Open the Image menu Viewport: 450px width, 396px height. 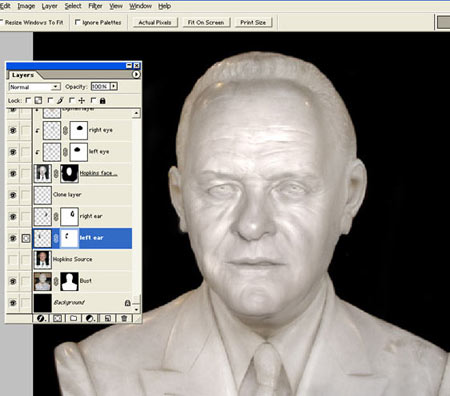click(26, 6)
